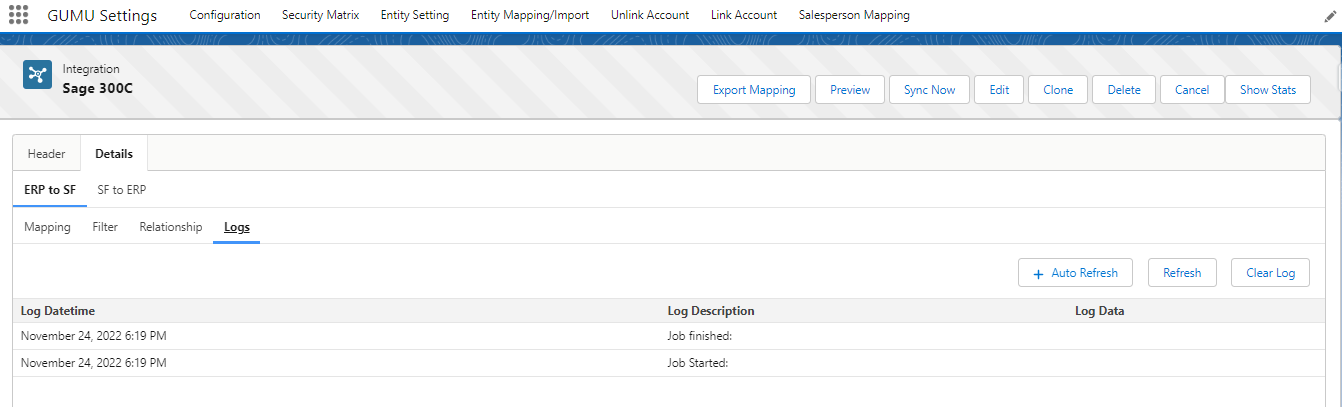Go to Entity Setting

pyautogui.click(x=415, y=15)
